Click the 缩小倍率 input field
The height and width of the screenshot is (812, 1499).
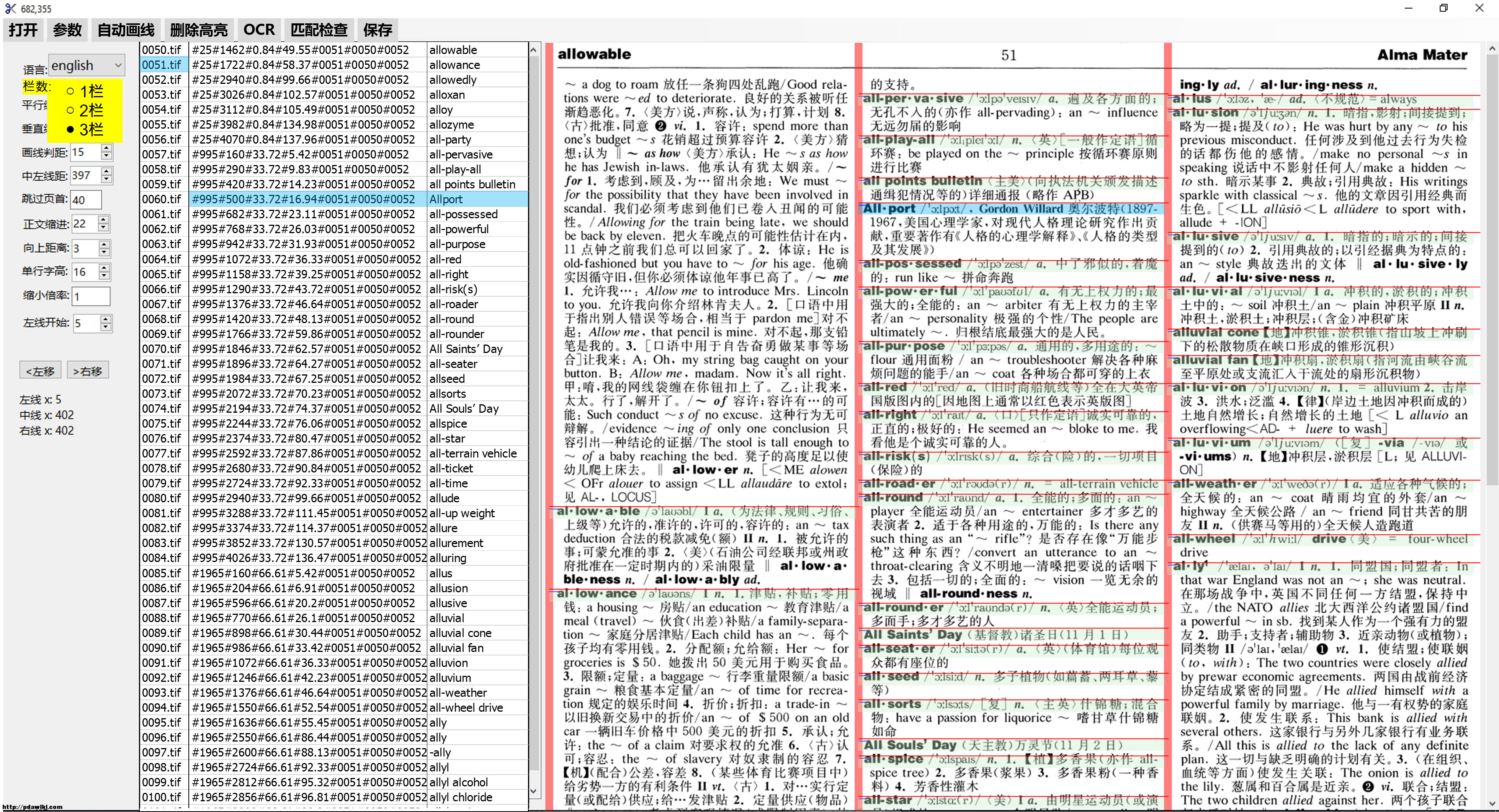91,296
